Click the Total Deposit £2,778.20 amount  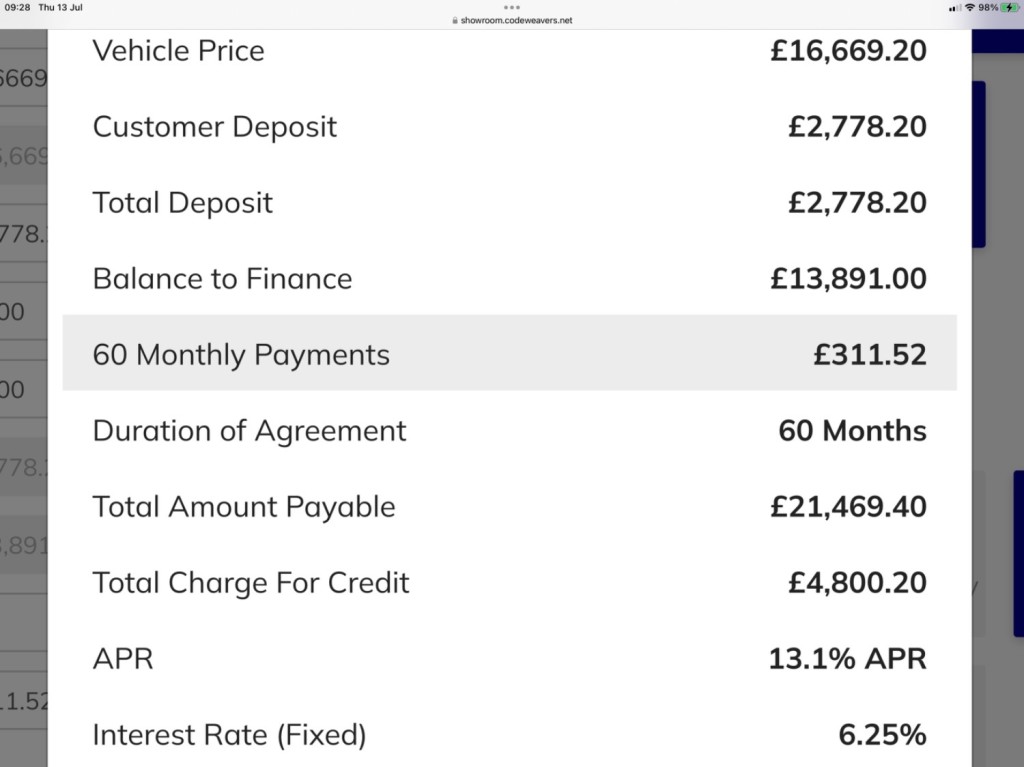coord(857,203)
